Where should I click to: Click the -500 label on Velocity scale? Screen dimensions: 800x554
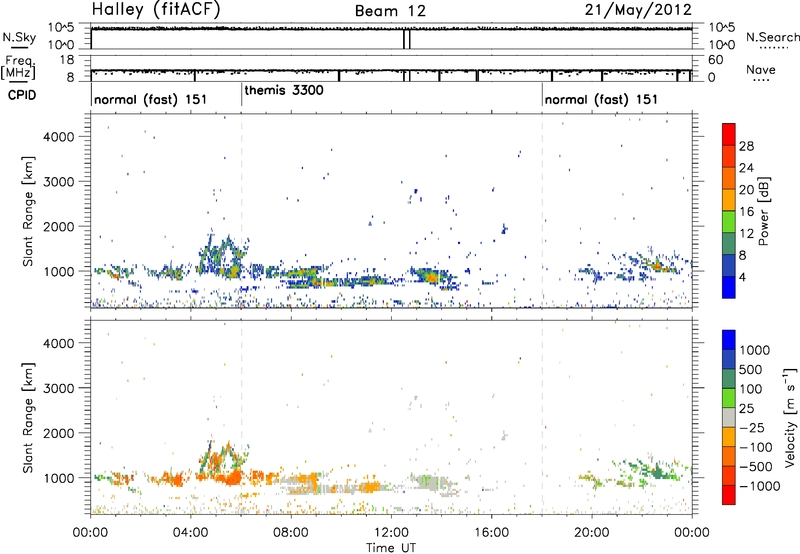point(756,467)
